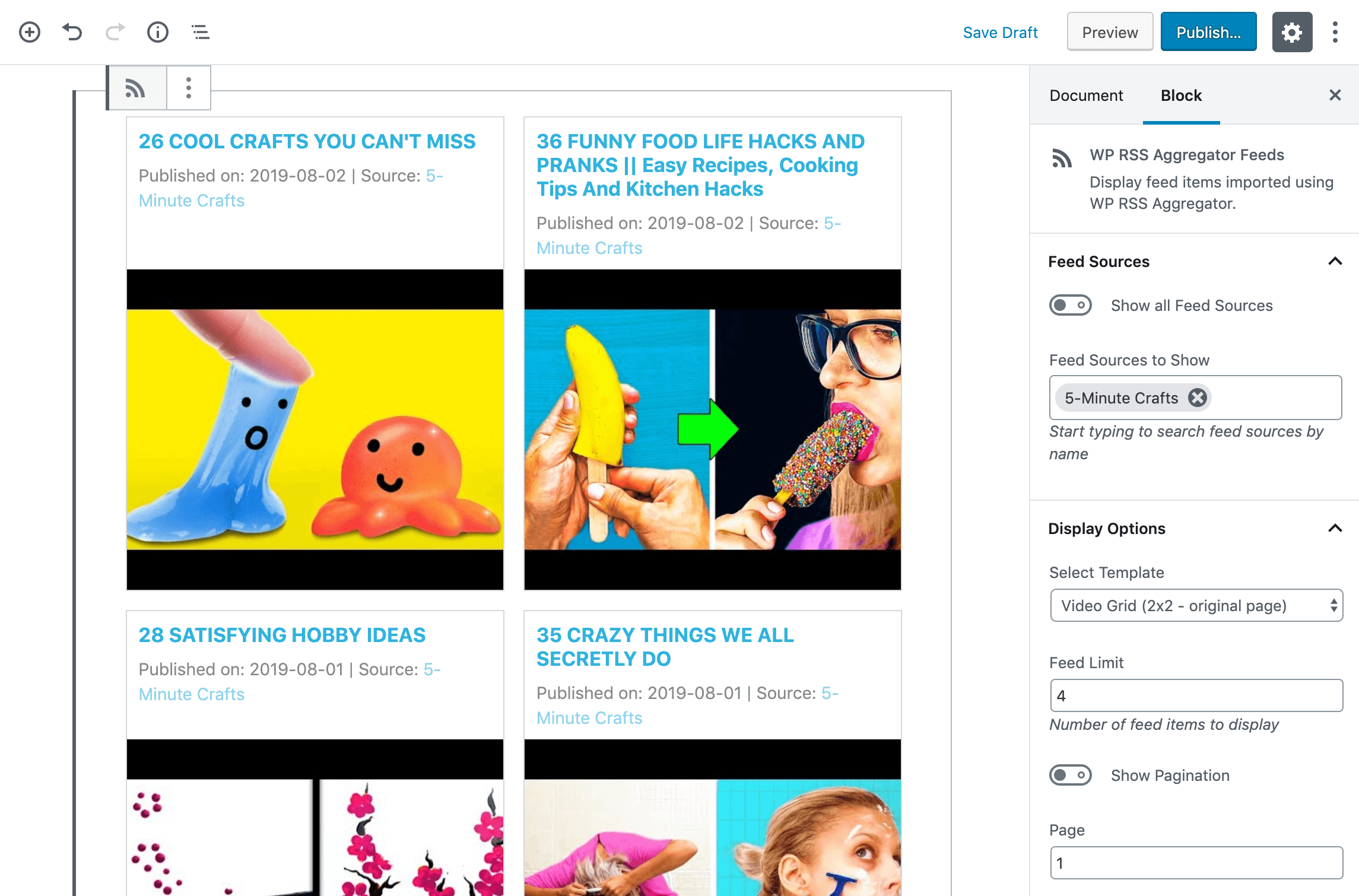Collapse the Feed Sources section

point(1335,261)
